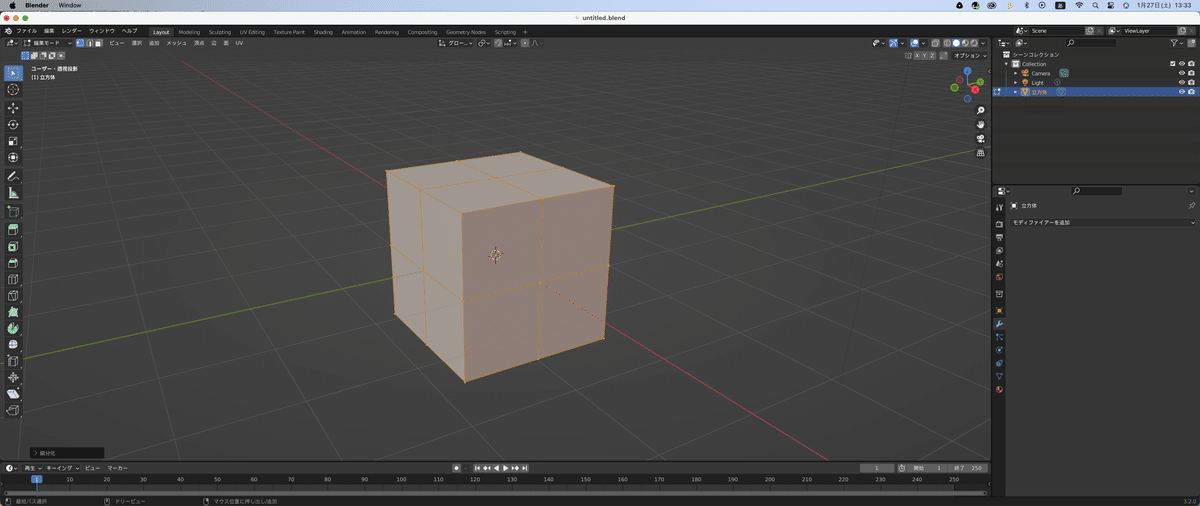1200x506 pixels.
Task: Select the Knife tool
Action: [x=13, y=296]
